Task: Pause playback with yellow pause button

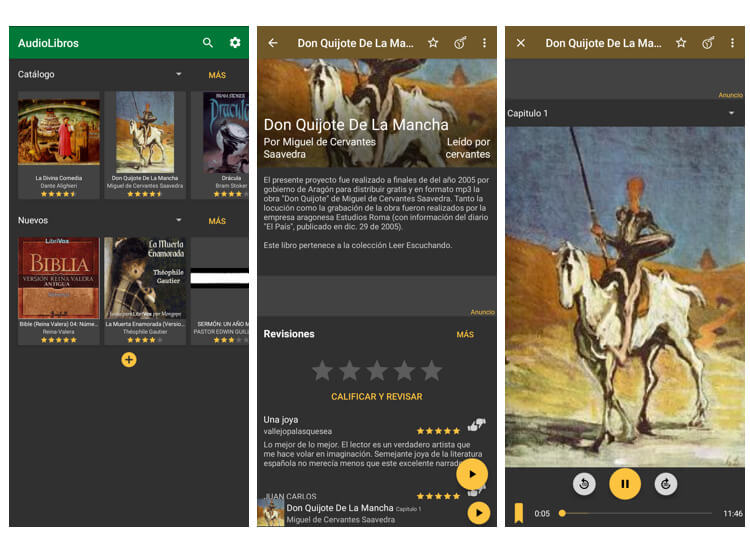Action: pyautogui.click(x=625, y=484)
